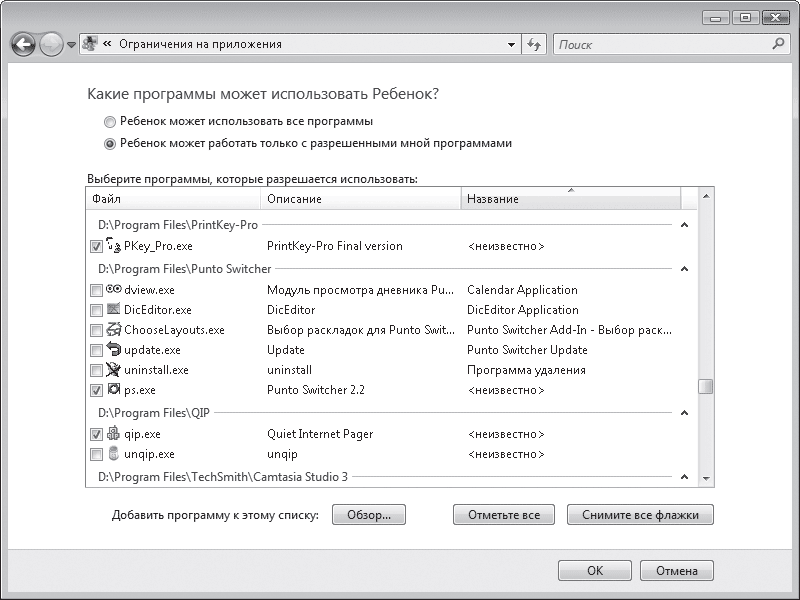Collapse the D:\Program Files\QIP group
This screenshot has height=600, width=800.
(x=684, y=413)
